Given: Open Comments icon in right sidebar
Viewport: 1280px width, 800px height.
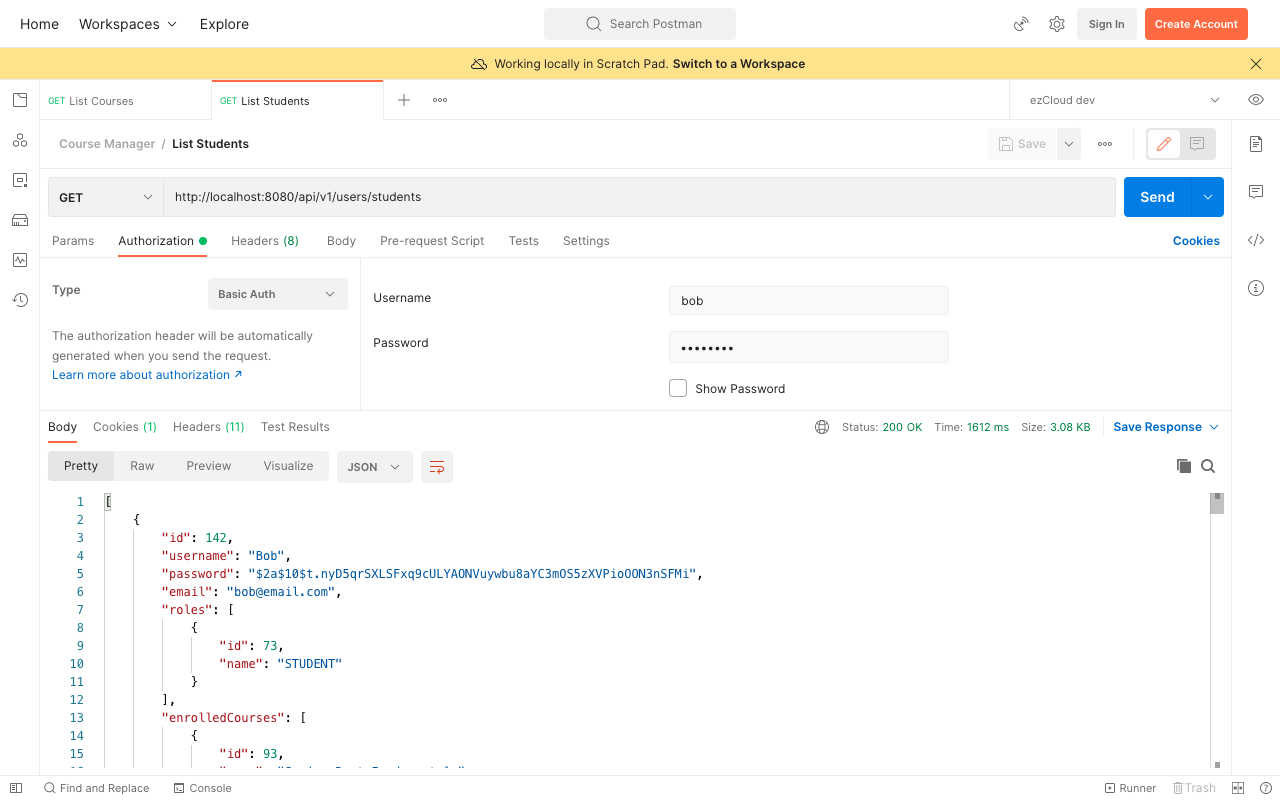Looking at the screenshot, I should [1256, 192].
